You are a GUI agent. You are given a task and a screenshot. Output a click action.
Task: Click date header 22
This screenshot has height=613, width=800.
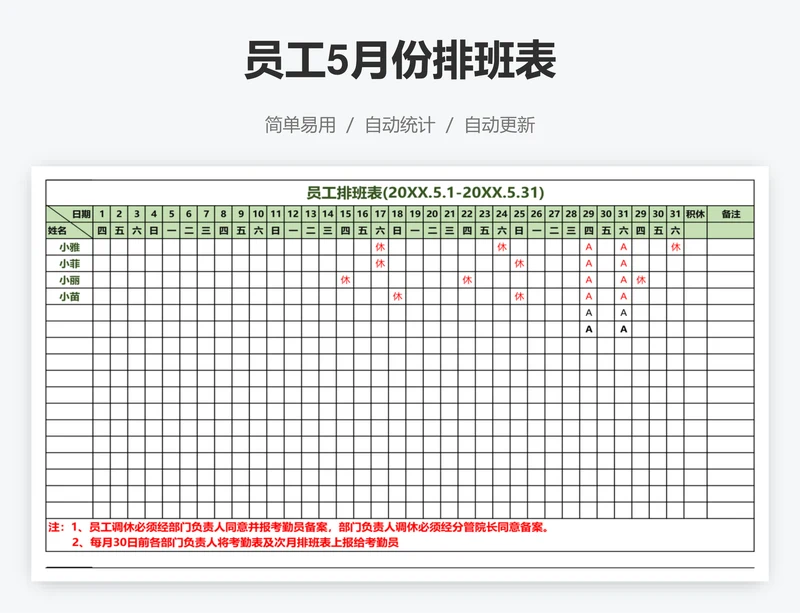(467, 214)
